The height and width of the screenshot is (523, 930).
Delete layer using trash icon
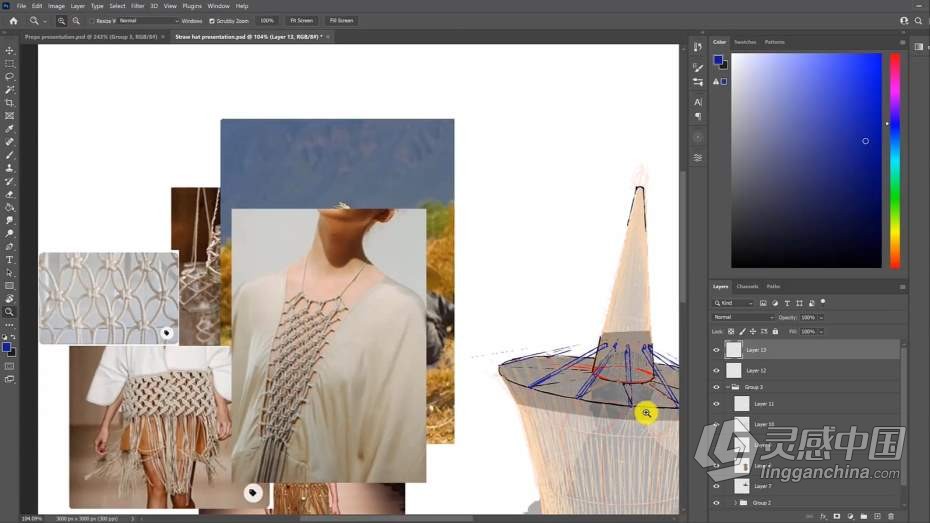coord(890,516)
